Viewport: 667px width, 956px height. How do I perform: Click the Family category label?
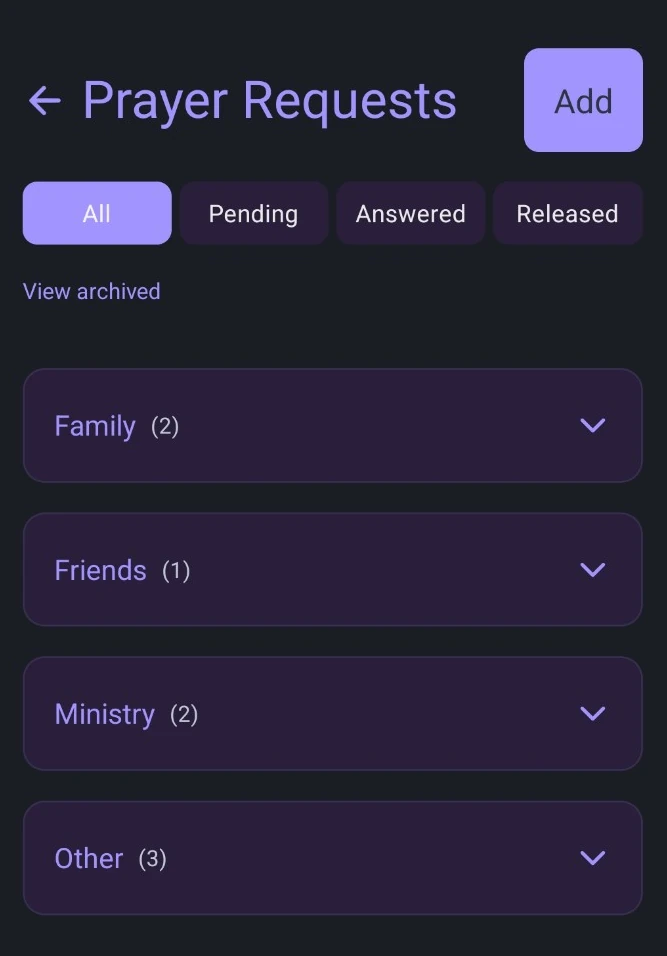click(x=95, y=426)
